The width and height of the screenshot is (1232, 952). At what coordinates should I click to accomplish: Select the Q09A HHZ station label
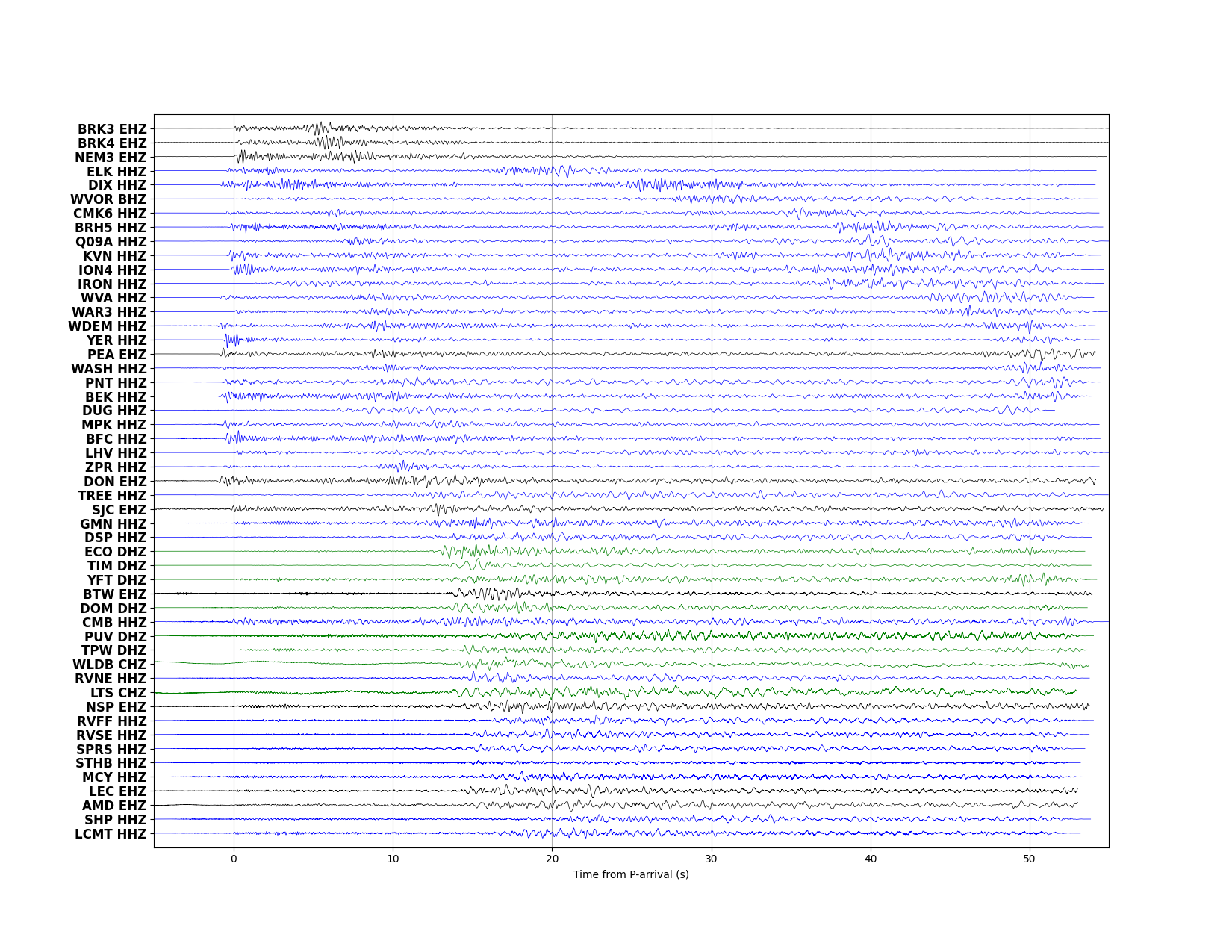(x=111, y=242)
